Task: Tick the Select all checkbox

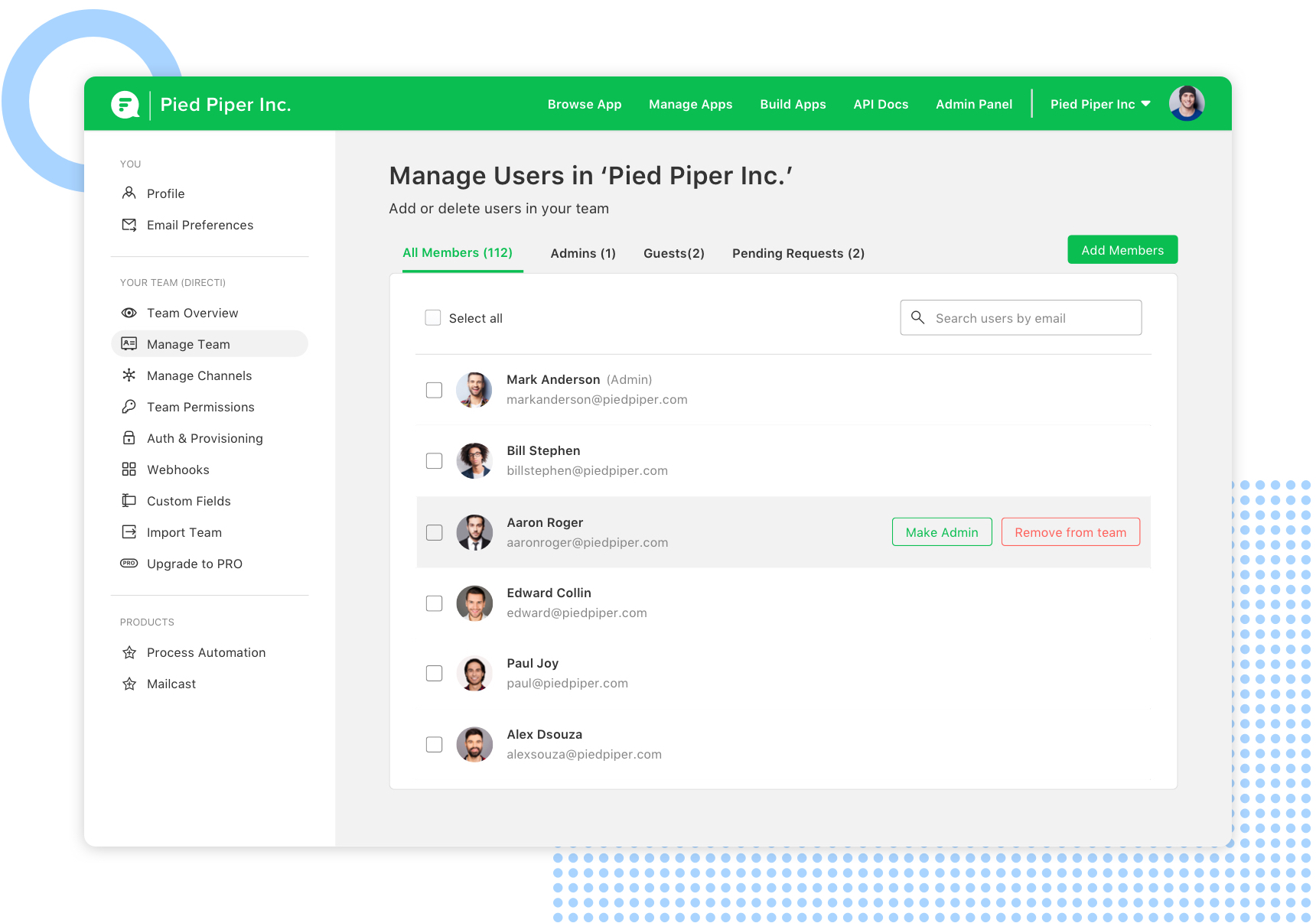Action: 433,318
